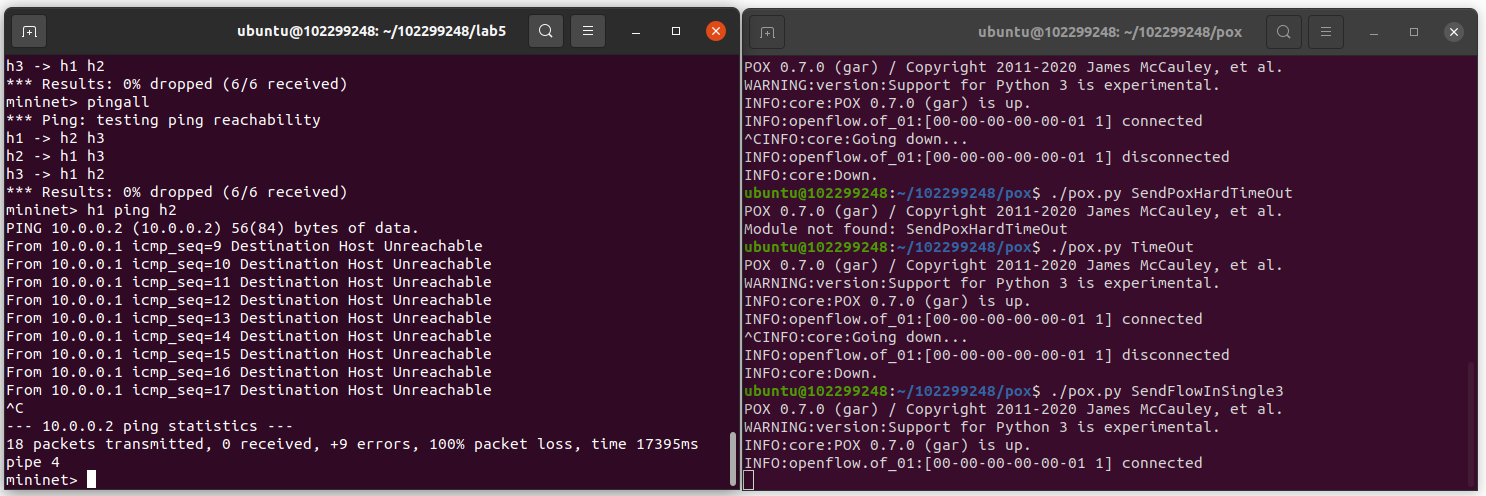Viewport: 1486px width, 496px height.
Task: Click the '18 packets transmitted' summary line
Action: coord(352,444)
